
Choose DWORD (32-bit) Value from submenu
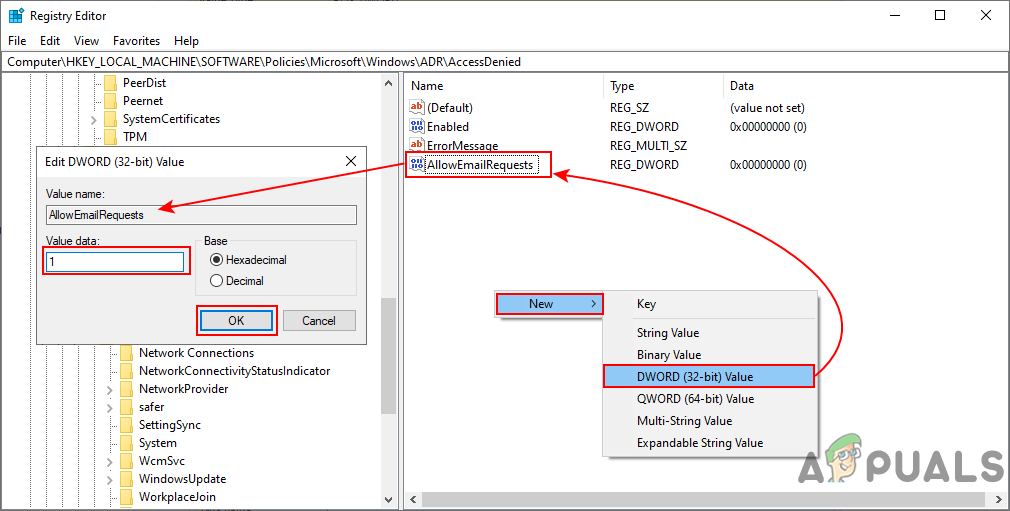(x=710, y=377)
